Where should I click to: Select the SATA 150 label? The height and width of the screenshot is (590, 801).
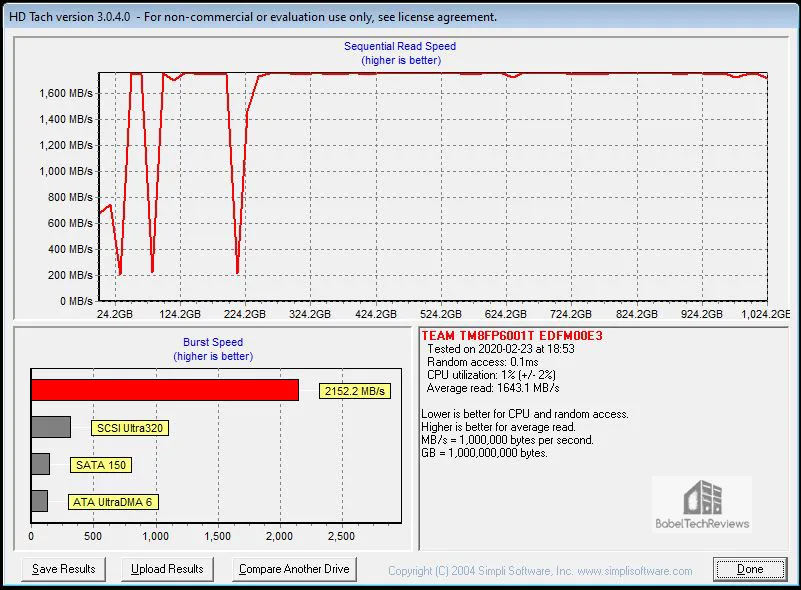101,465
